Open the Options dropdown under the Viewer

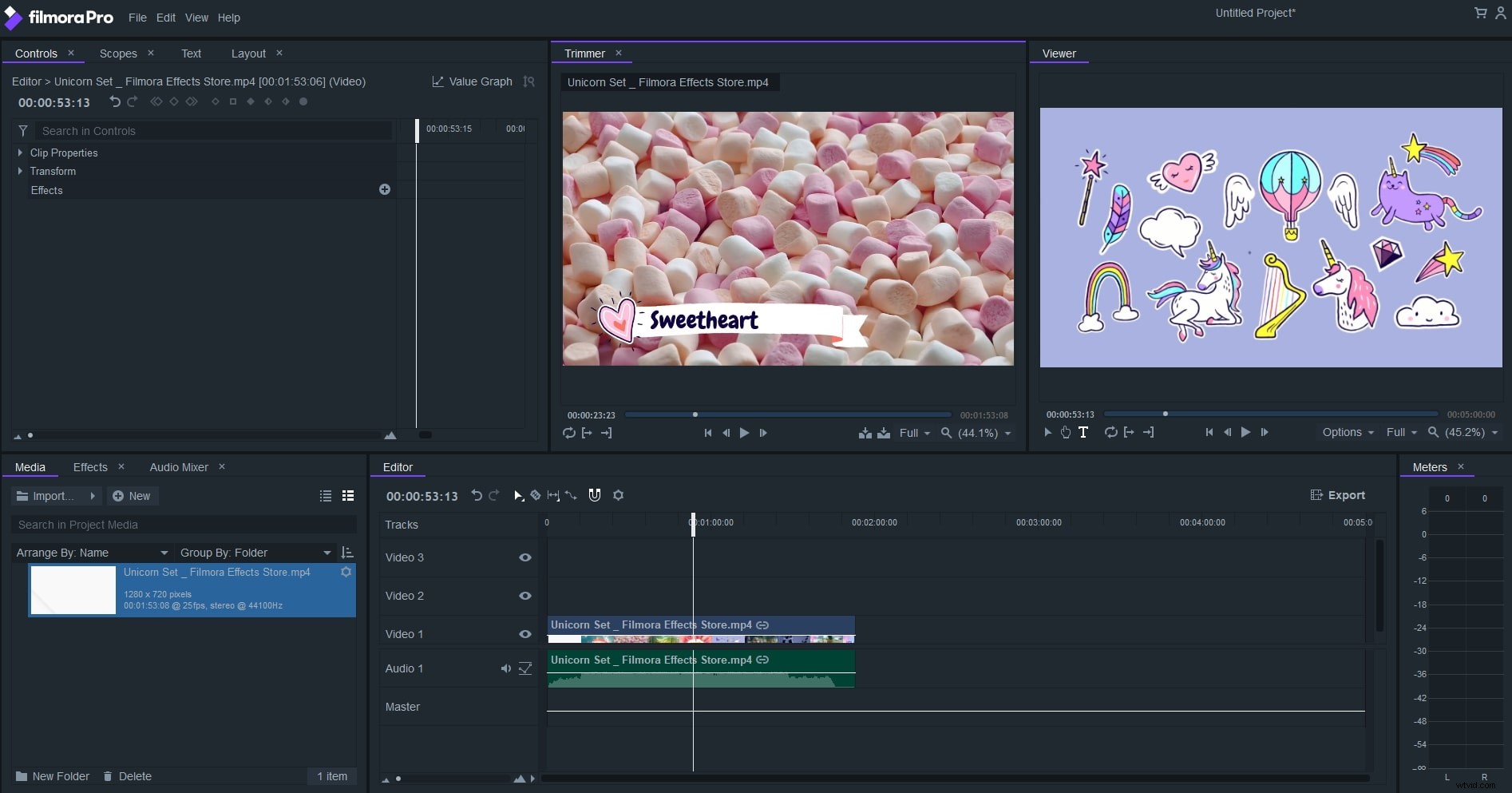click(x=1348, y=432)
